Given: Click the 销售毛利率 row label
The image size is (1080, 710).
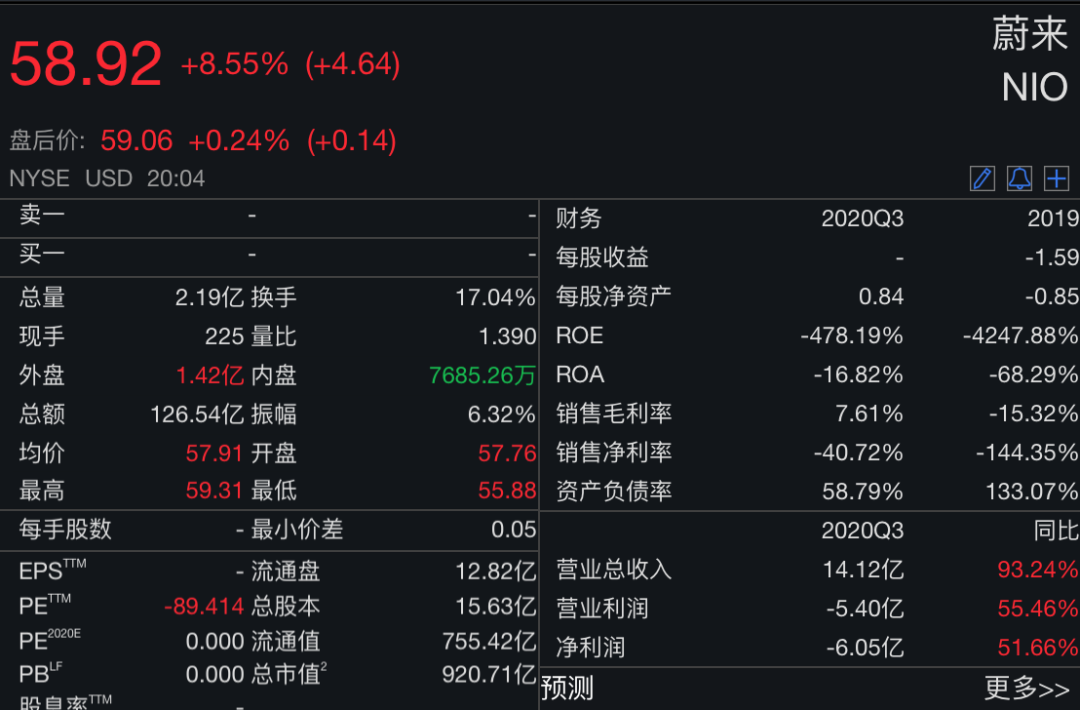Looking at the screenshot, I should pos(614,413).
